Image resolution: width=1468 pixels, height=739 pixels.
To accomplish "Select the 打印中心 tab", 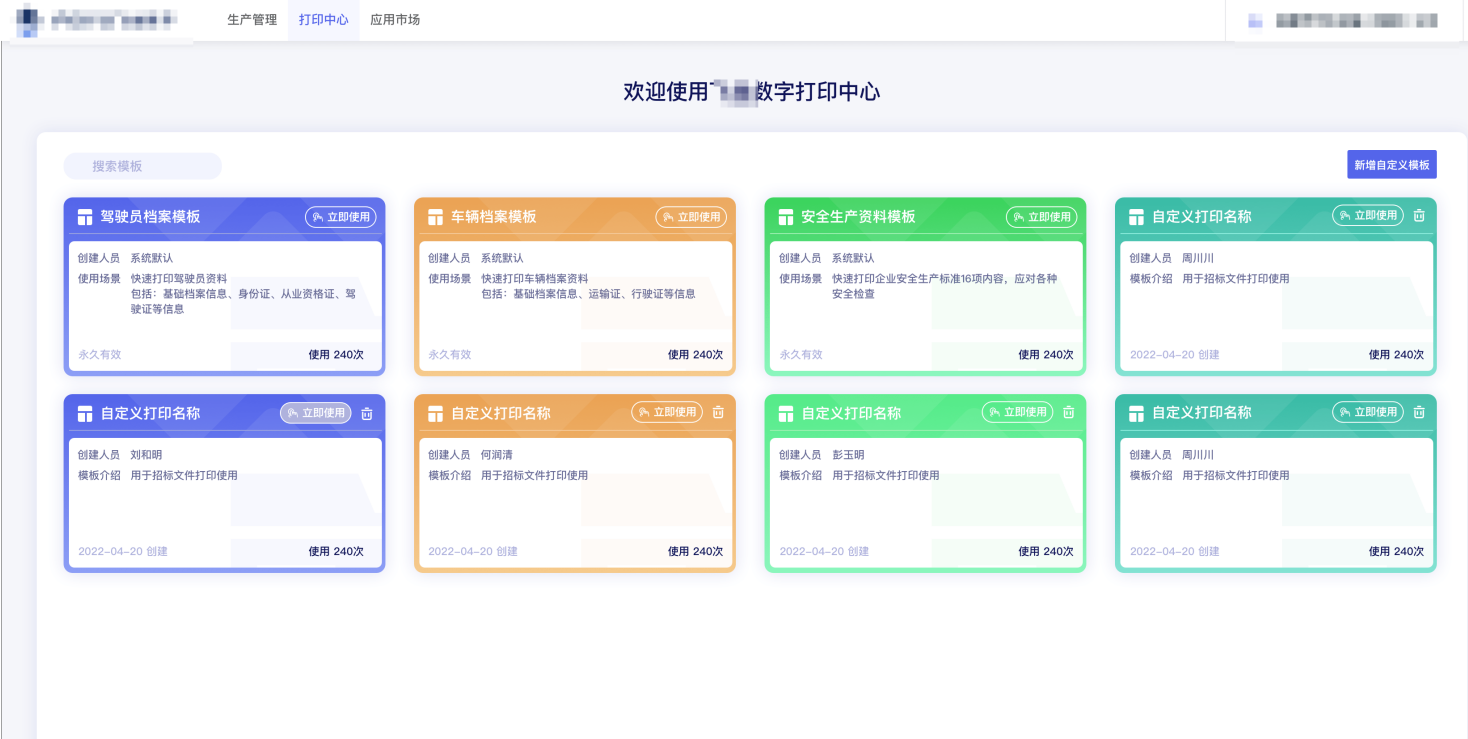I will pos(323,20).
